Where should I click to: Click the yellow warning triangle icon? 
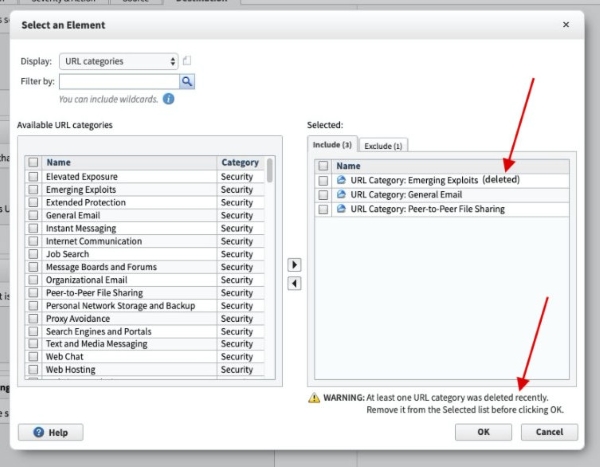[x=313, y=397]
